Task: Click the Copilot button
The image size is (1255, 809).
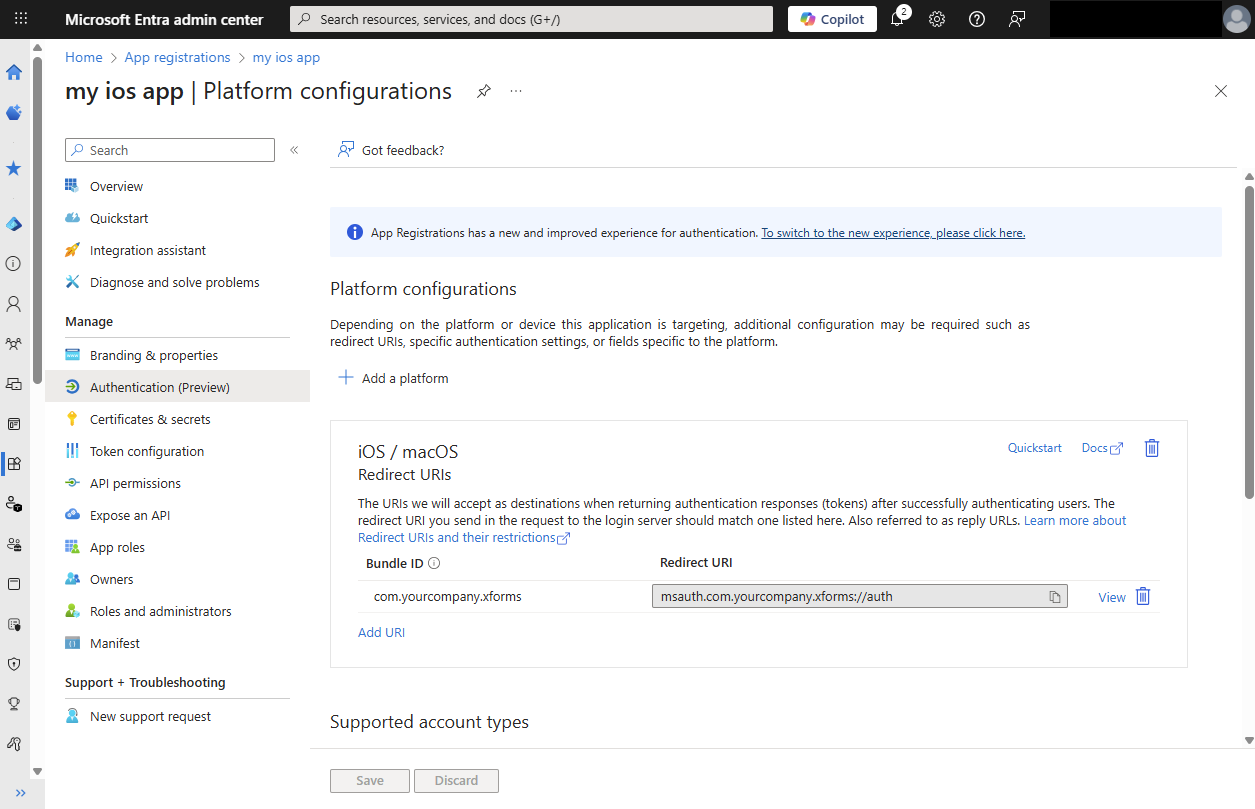Action: click(x=832, y=19)
